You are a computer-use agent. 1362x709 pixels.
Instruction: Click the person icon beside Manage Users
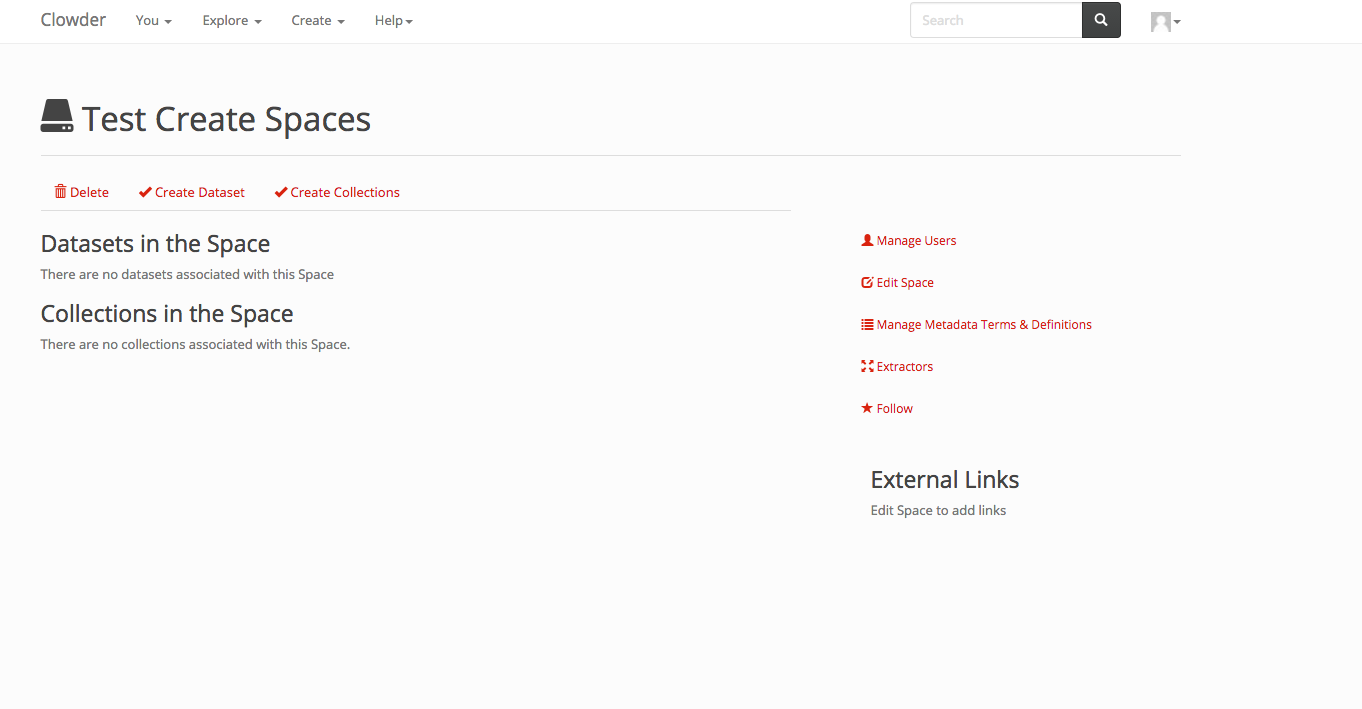pos(867,240)
